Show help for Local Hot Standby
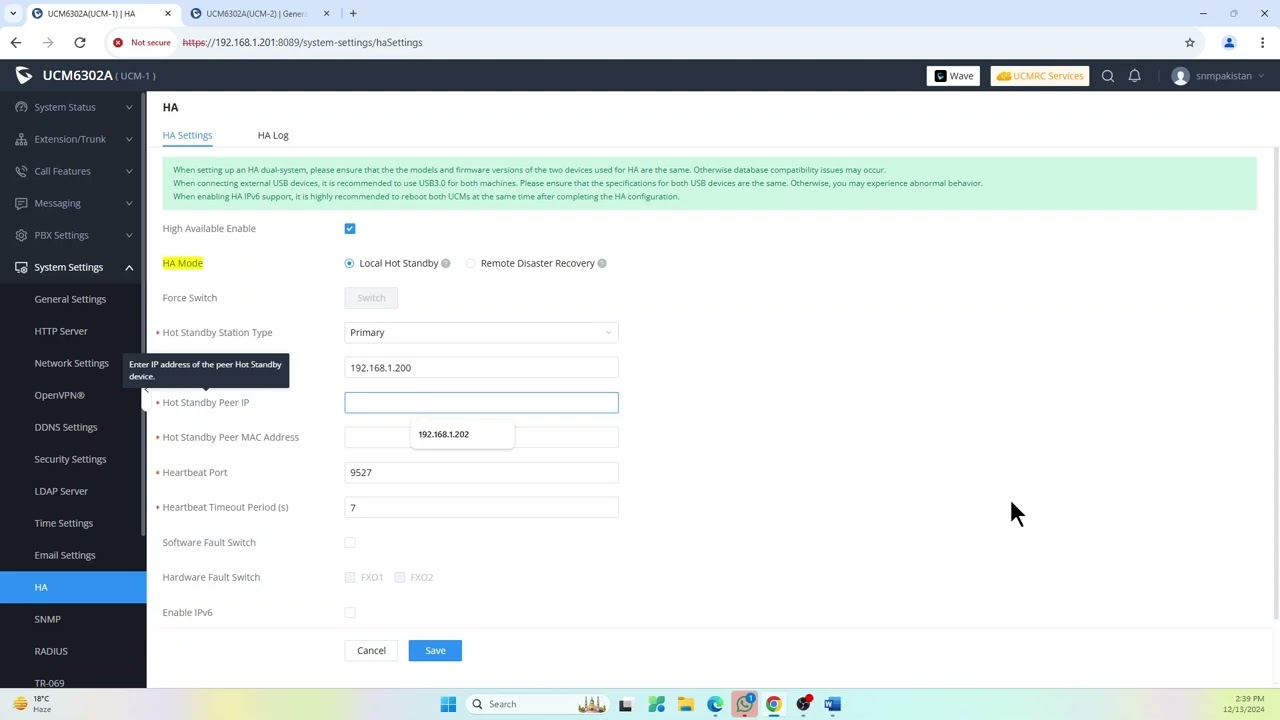Screen dimensions: 1280x720 [446, 263]
